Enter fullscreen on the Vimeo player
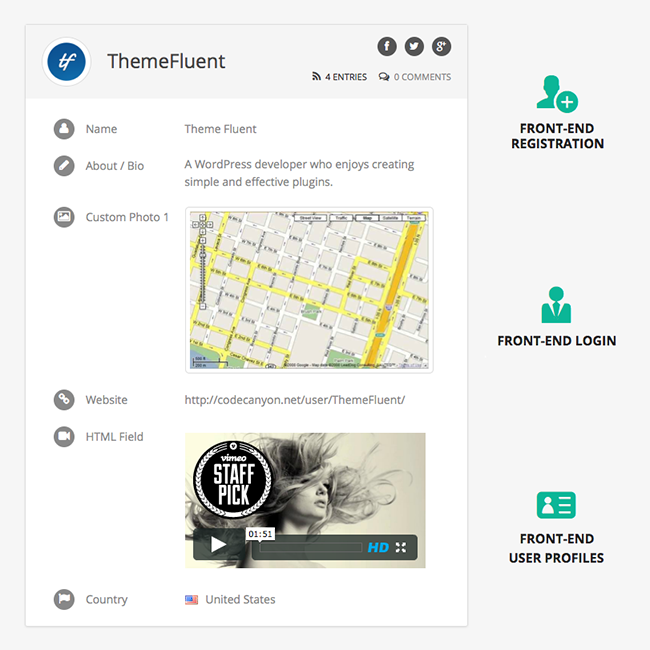Screen dimensions: 650x650 pos(401,548)
